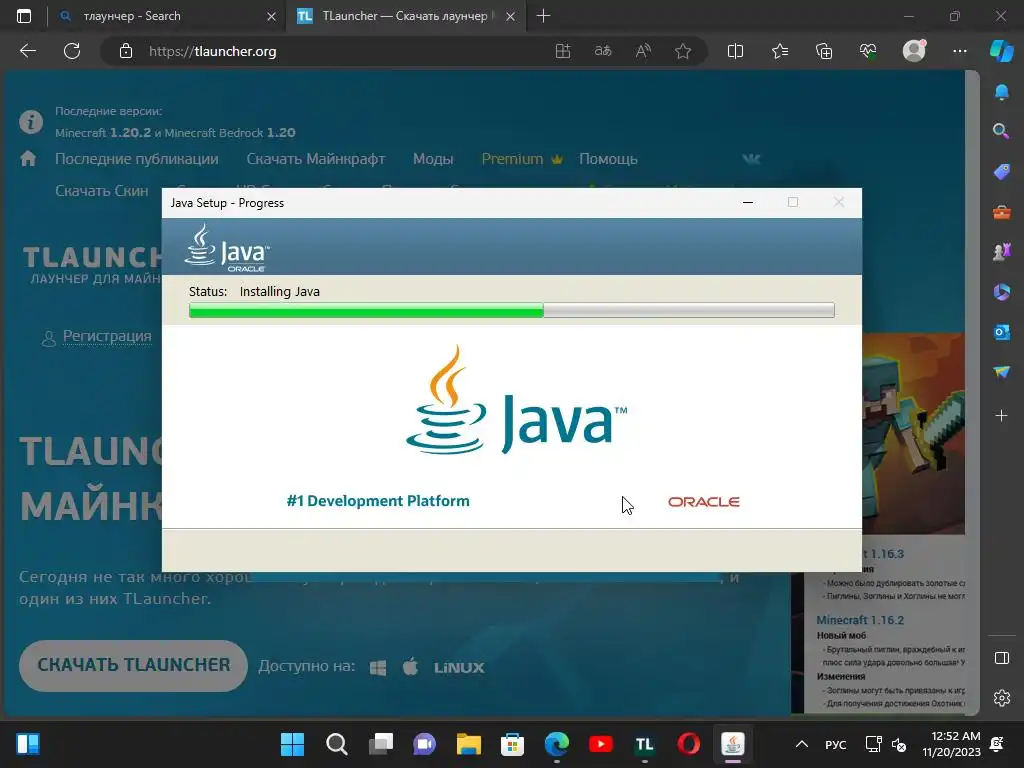This screenshot has height=768, width=1024.
Task: Open Microsoft 365 in Edge sidebar
Action: [1002, 292]
